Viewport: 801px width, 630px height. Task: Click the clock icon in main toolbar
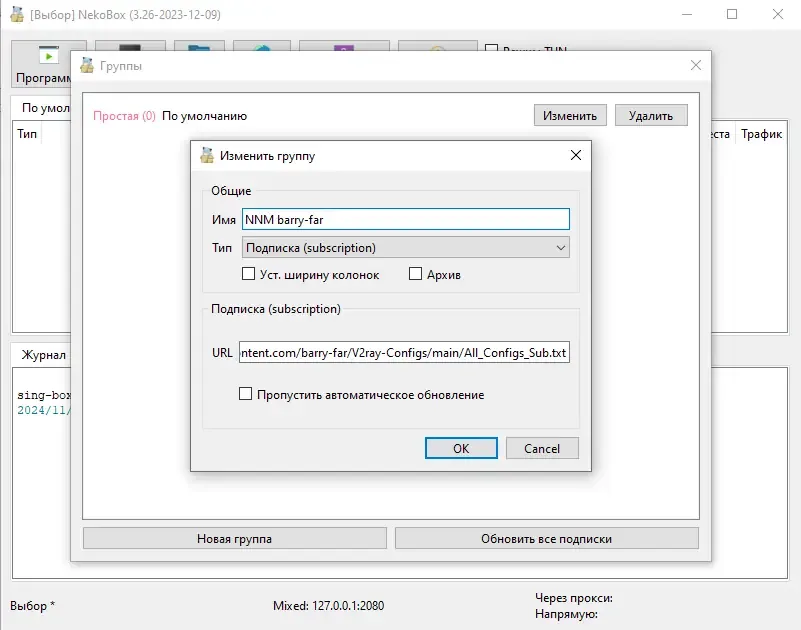[x=436, y=46]
